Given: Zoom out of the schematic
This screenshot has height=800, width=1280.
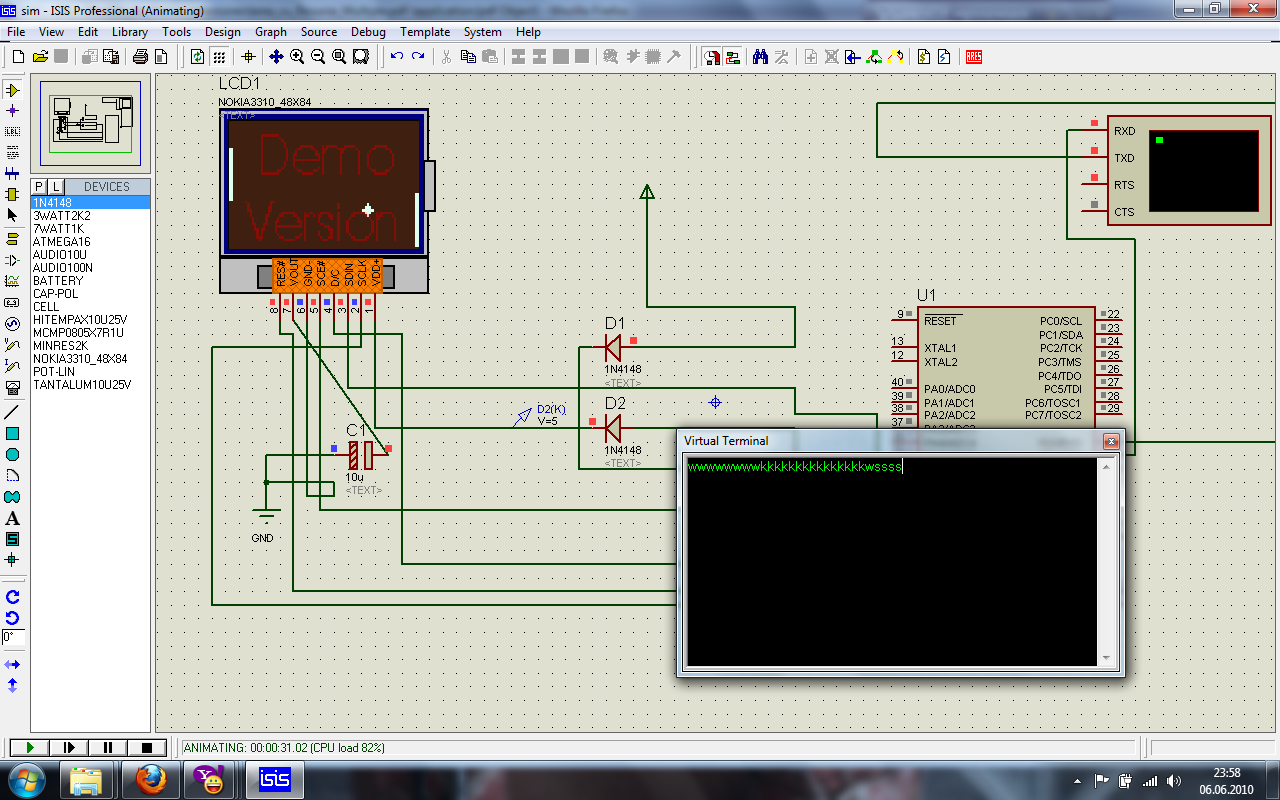Looking at the screenshot, I should click(318, 57).
